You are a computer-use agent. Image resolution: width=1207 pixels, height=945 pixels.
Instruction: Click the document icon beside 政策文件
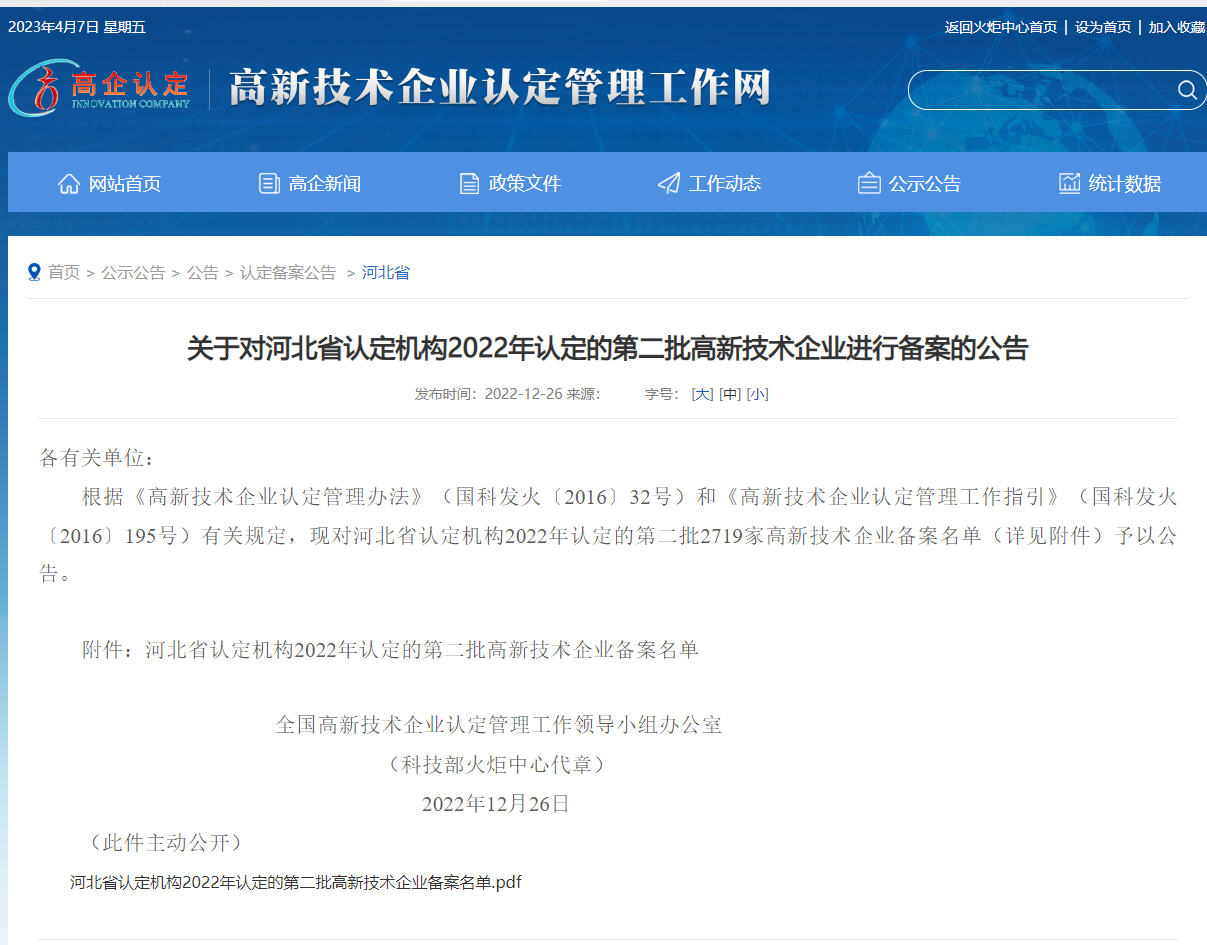(469, 183)
